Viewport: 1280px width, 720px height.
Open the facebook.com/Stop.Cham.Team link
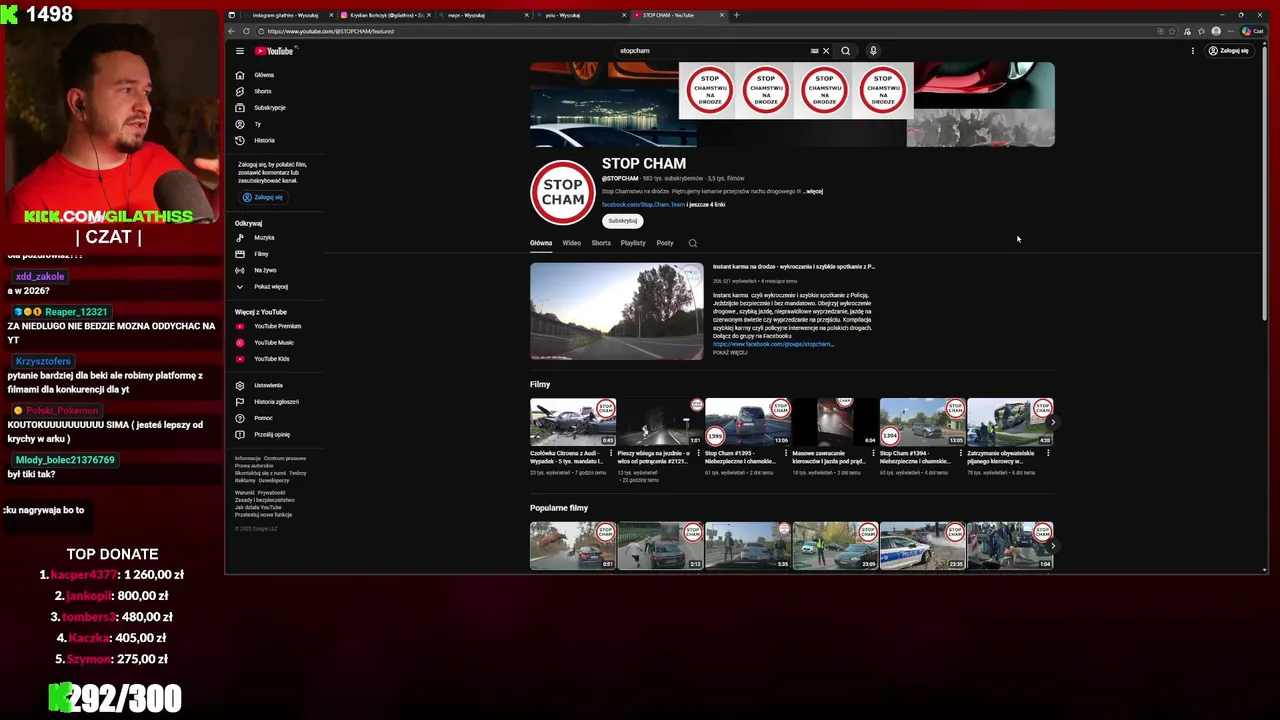[x=643, y=205]
